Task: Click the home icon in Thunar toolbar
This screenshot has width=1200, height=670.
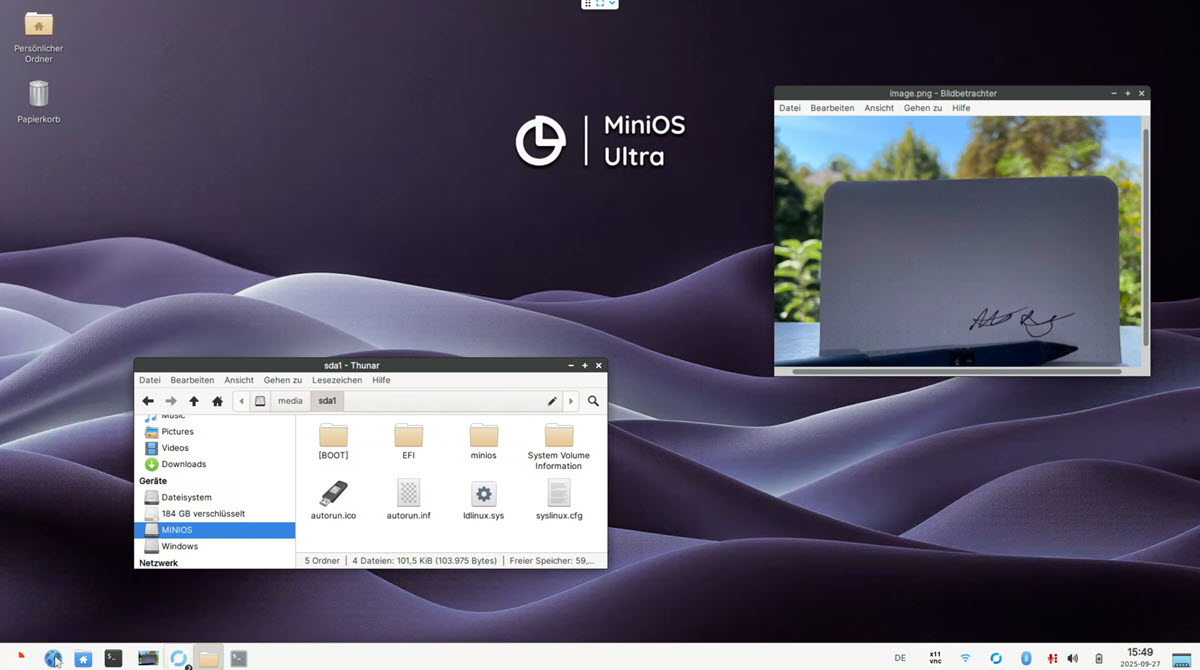Action: tap(217, 401)
